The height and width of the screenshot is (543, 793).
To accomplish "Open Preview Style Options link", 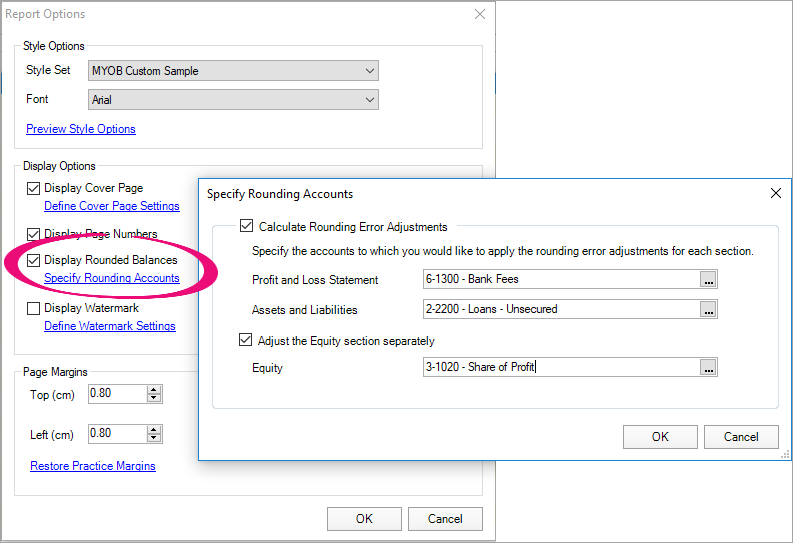I will [x=80, y=129].
